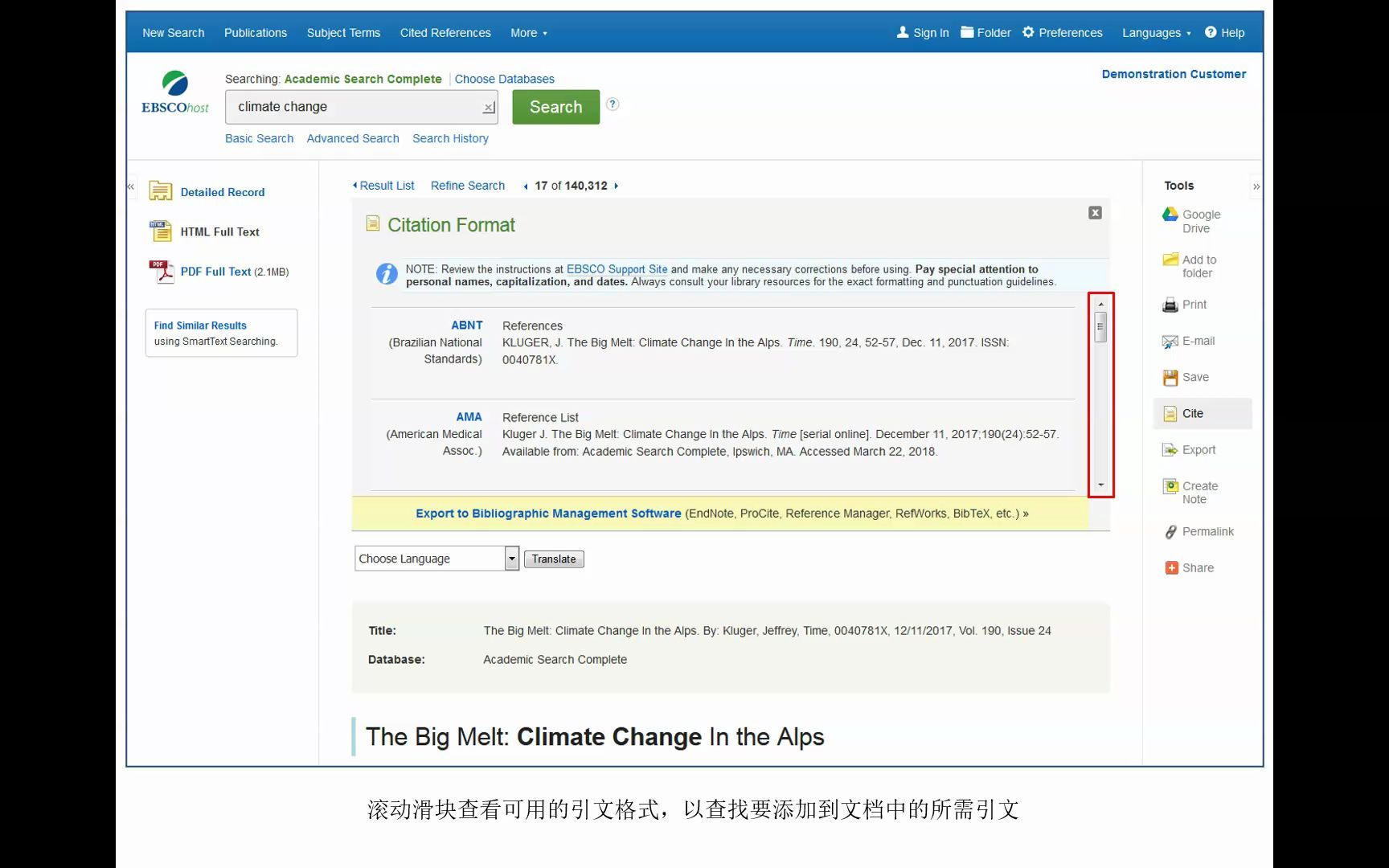Click citation scrollbar up arrow
This screenshot has height=868, width=1389.
[1100, 304]
